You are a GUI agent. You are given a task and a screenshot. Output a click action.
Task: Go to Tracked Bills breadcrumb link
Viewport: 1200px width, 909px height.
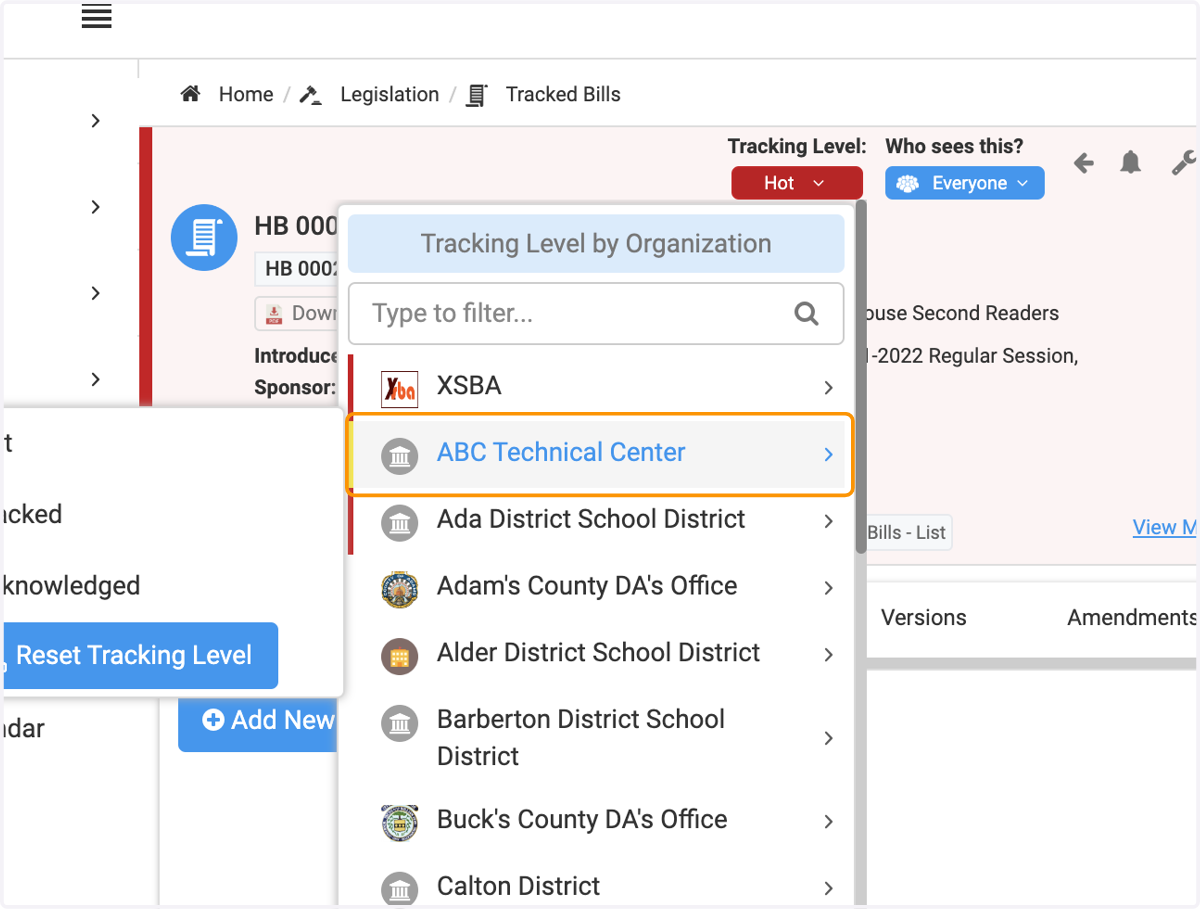pos(563,94)
